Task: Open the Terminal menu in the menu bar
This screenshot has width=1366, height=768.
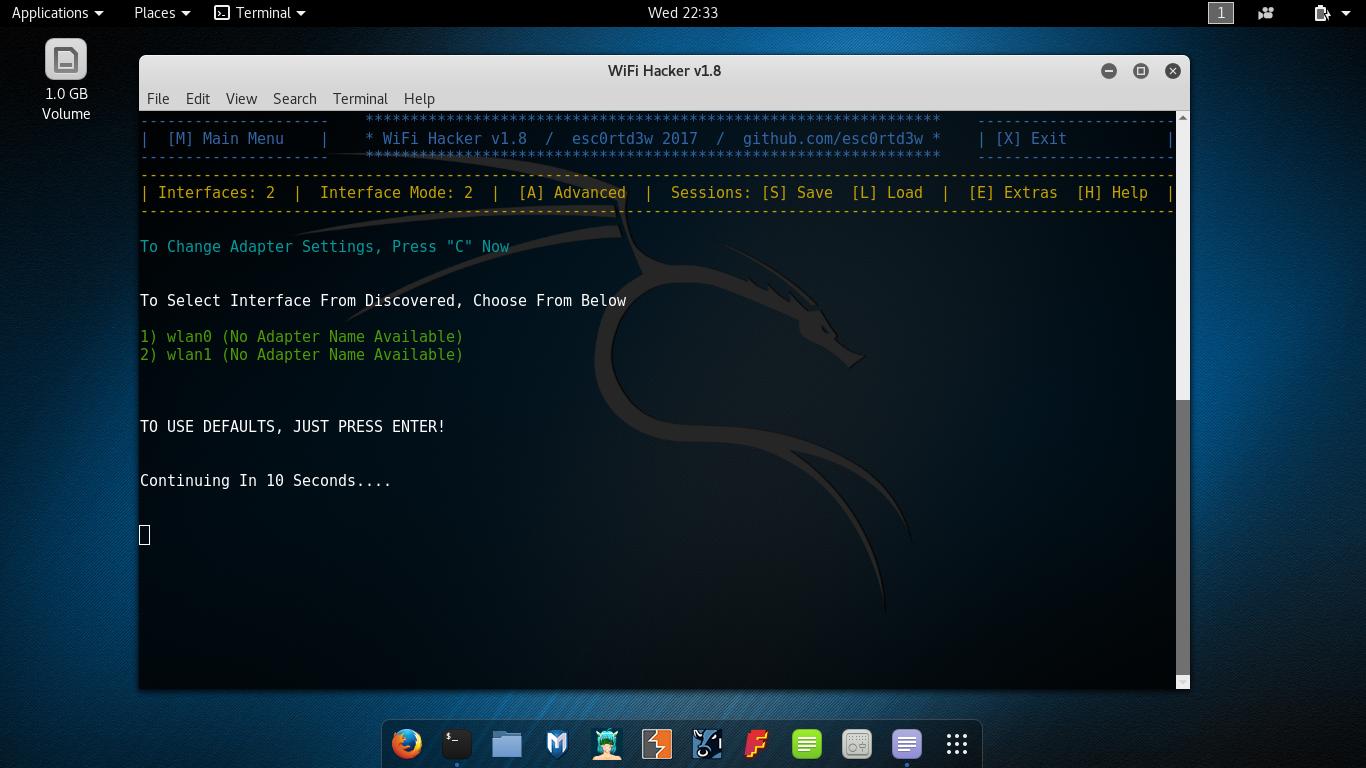Action: click(360, 98)
